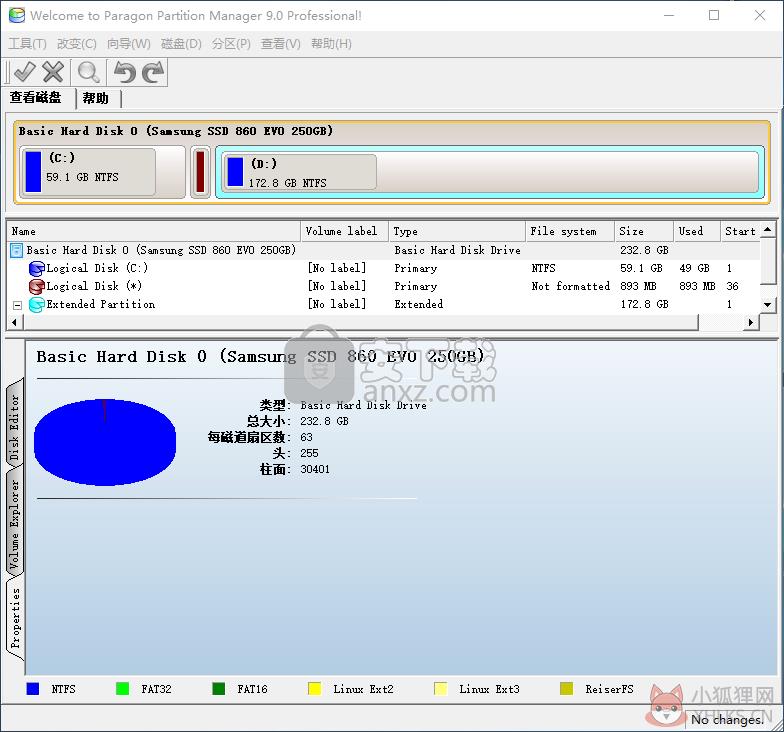The height and width of the screenshot is (732, 784).
Task: Click the Discard changes X icon
Action: coord(52,72)
